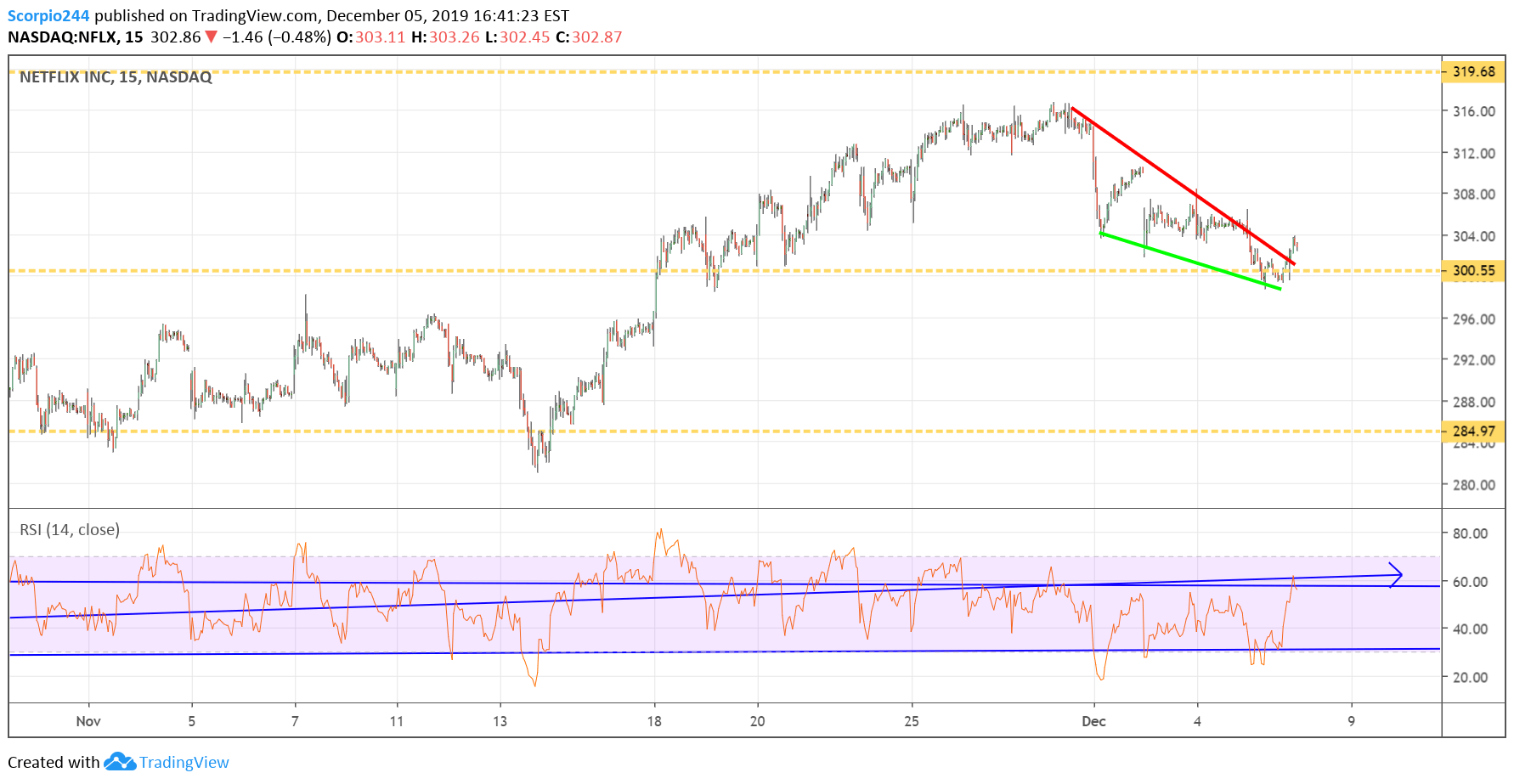1514x784 pixels.
Task: Select the 284.97 price level label
Action: pyautogui.click(x=1474, y=431)
